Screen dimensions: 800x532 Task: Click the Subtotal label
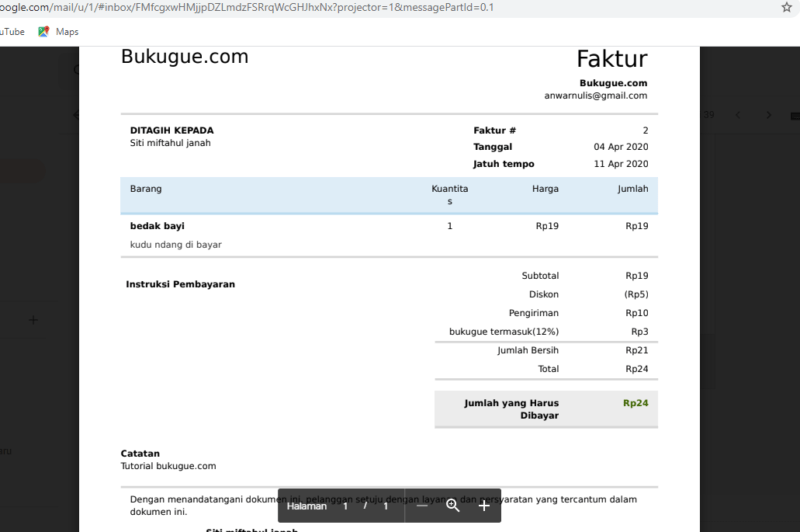(540, 276)
